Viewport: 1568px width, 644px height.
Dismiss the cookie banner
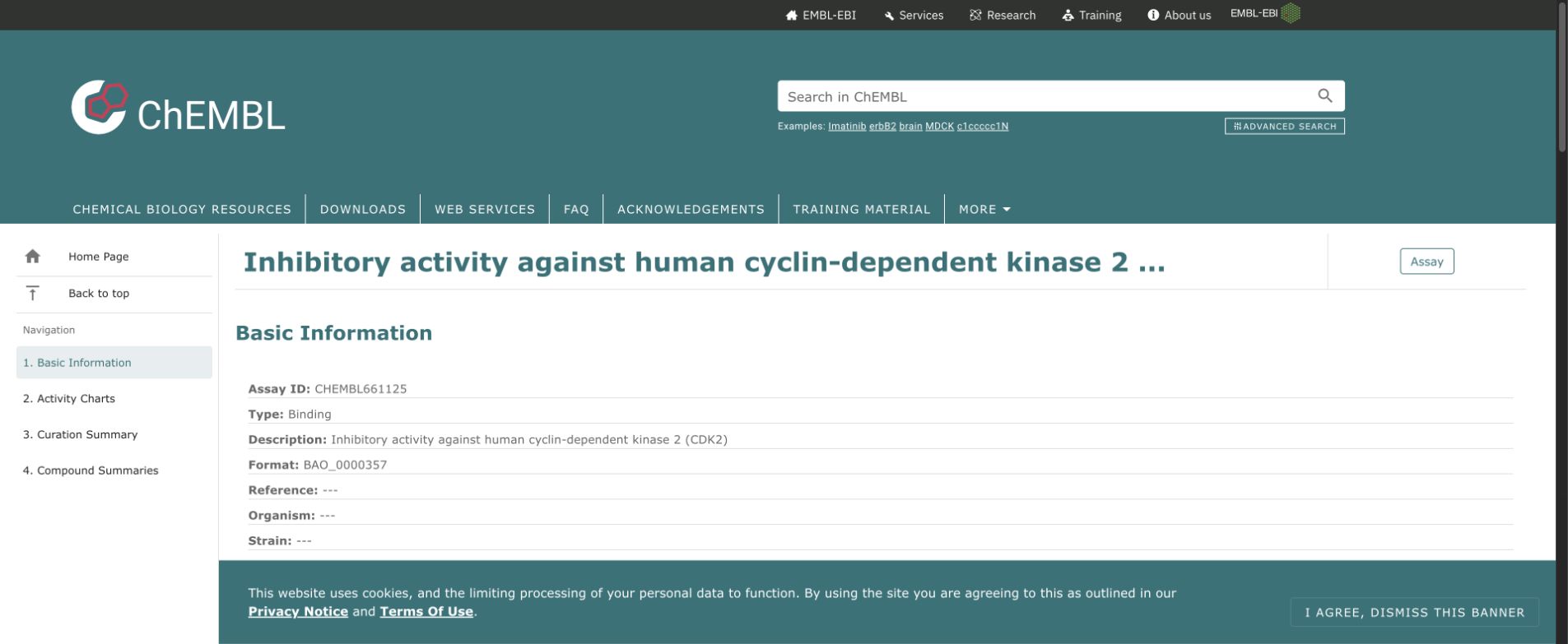(x=1414, y=612)
